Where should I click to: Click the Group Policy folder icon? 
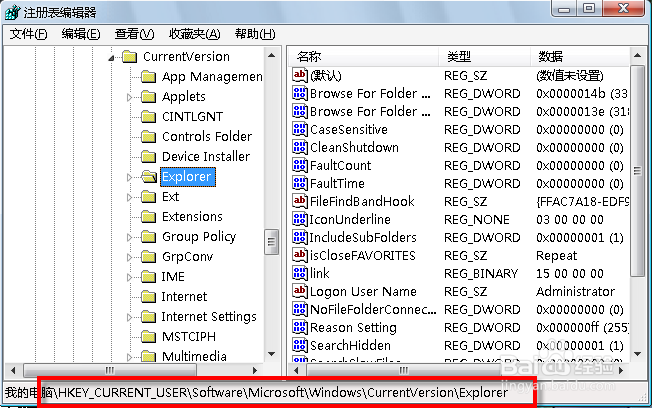pyautogui.click(x=148, y=237)
